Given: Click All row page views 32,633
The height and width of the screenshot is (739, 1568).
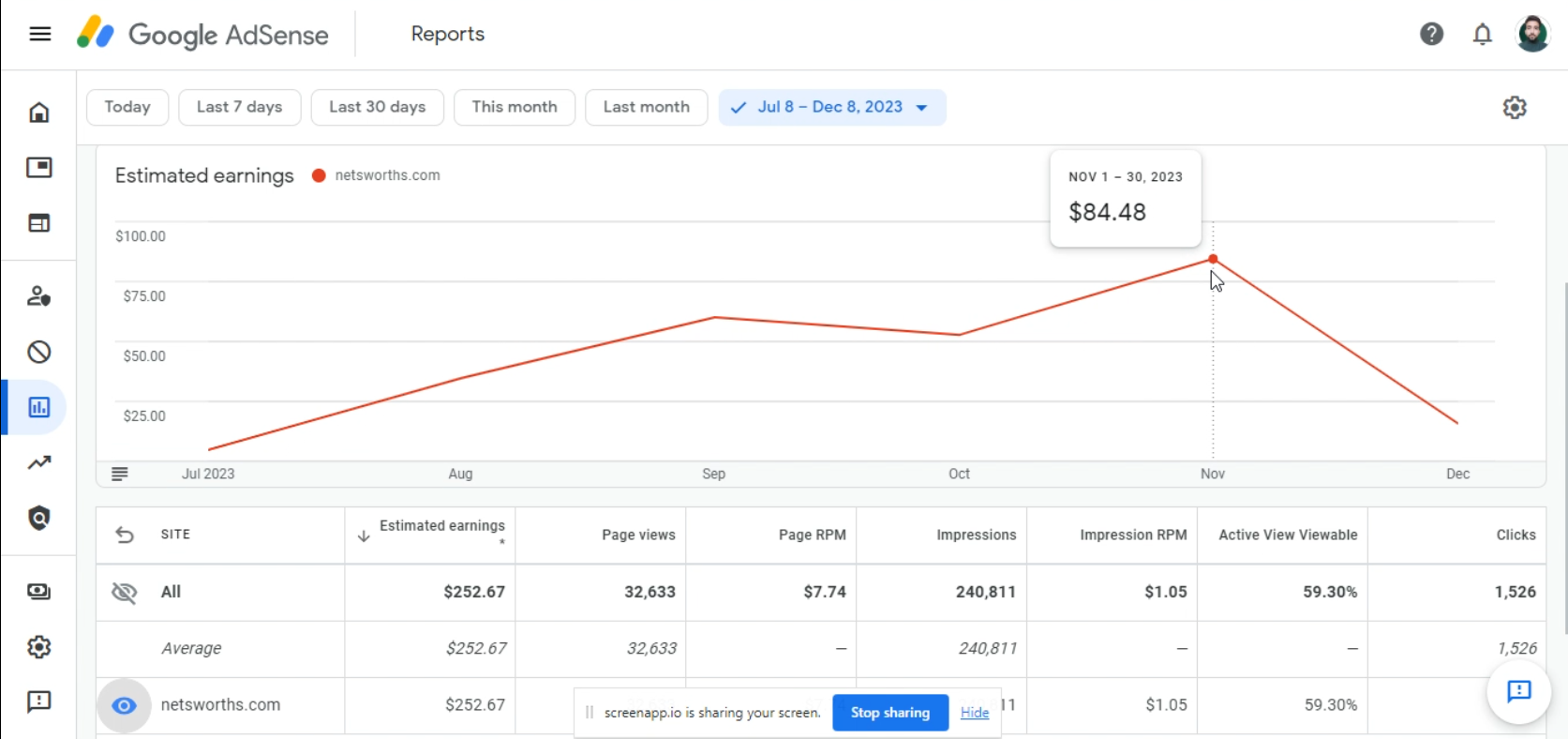Looking at the screenshot, I should (650, 592).
